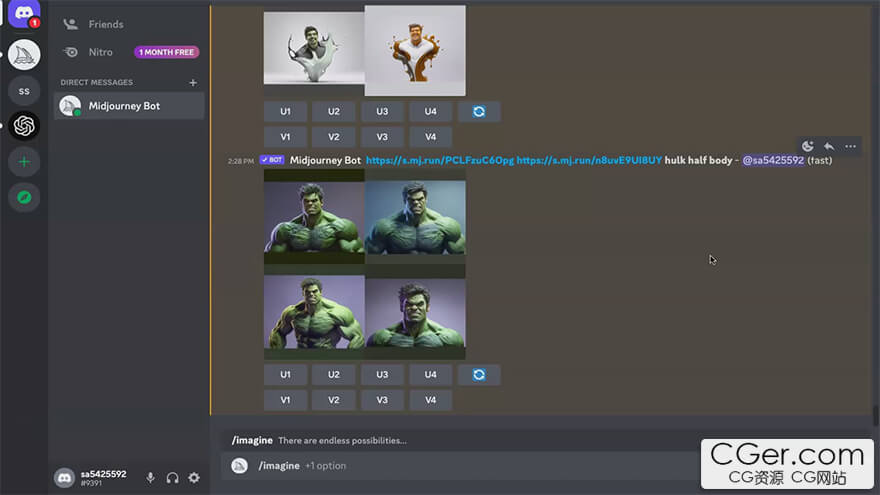Open Midjourney Bot direct message
The width and height of the screenshot is (880, 495).
(129, 106)
